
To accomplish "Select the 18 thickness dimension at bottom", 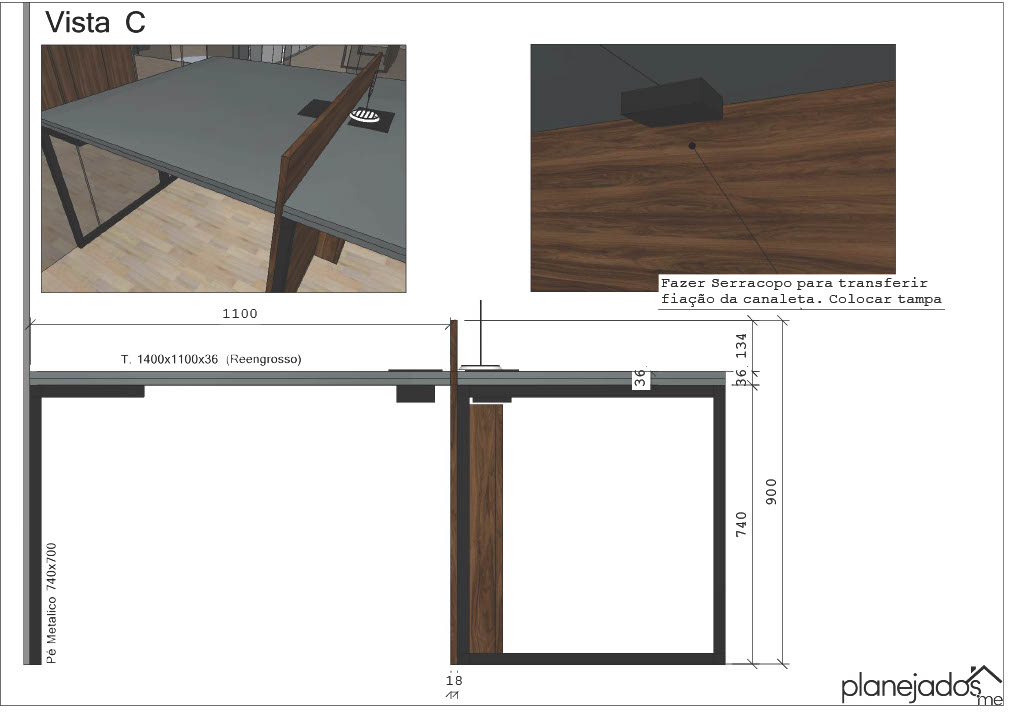I will (454, 680).
